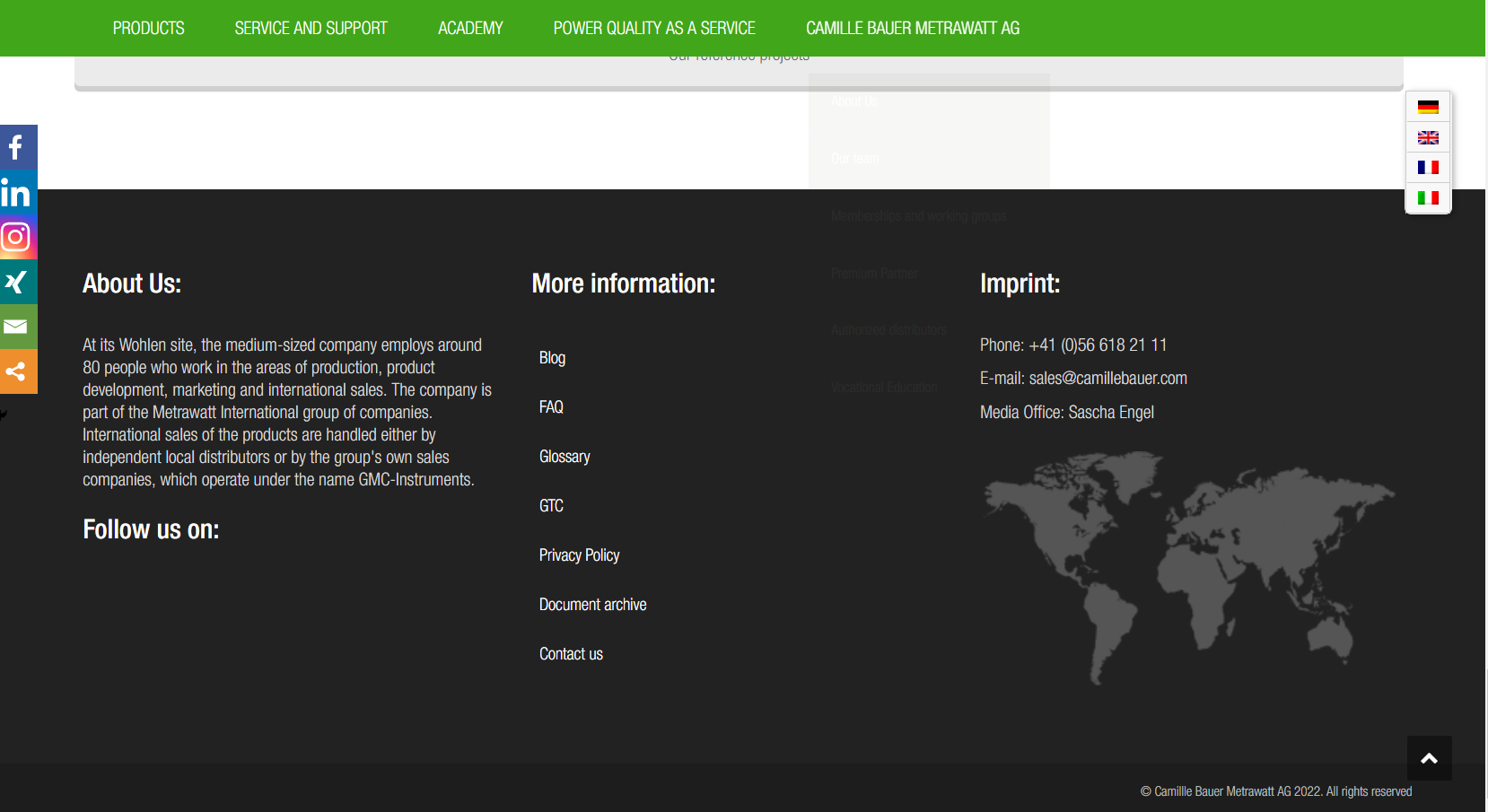
Task: Share on Facebook via the sidebar icon
Action: [x=18, y=147]
